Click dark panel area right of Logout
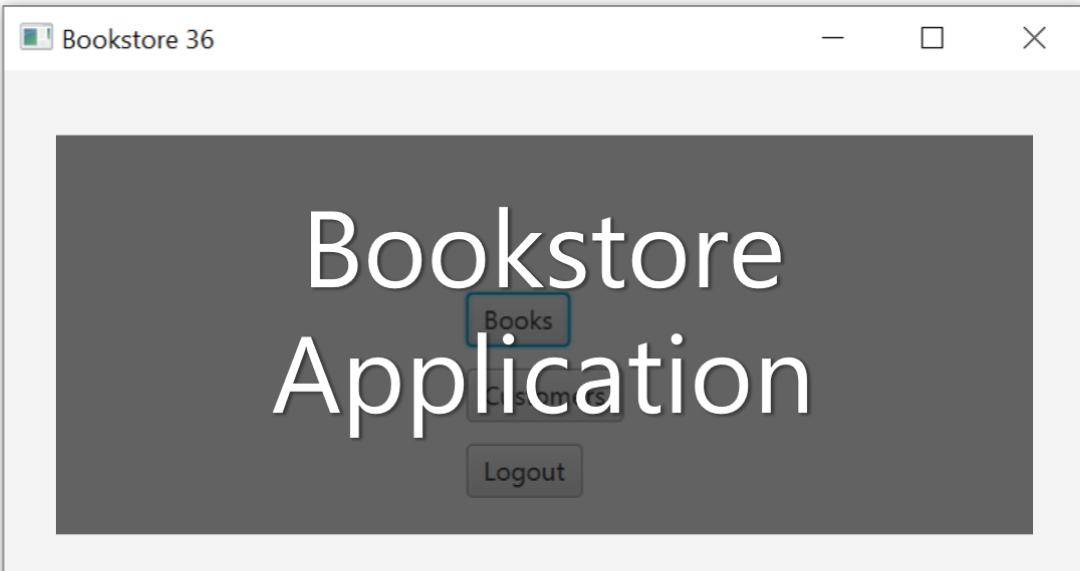The image size is (1080, 571). pos(800,471)
